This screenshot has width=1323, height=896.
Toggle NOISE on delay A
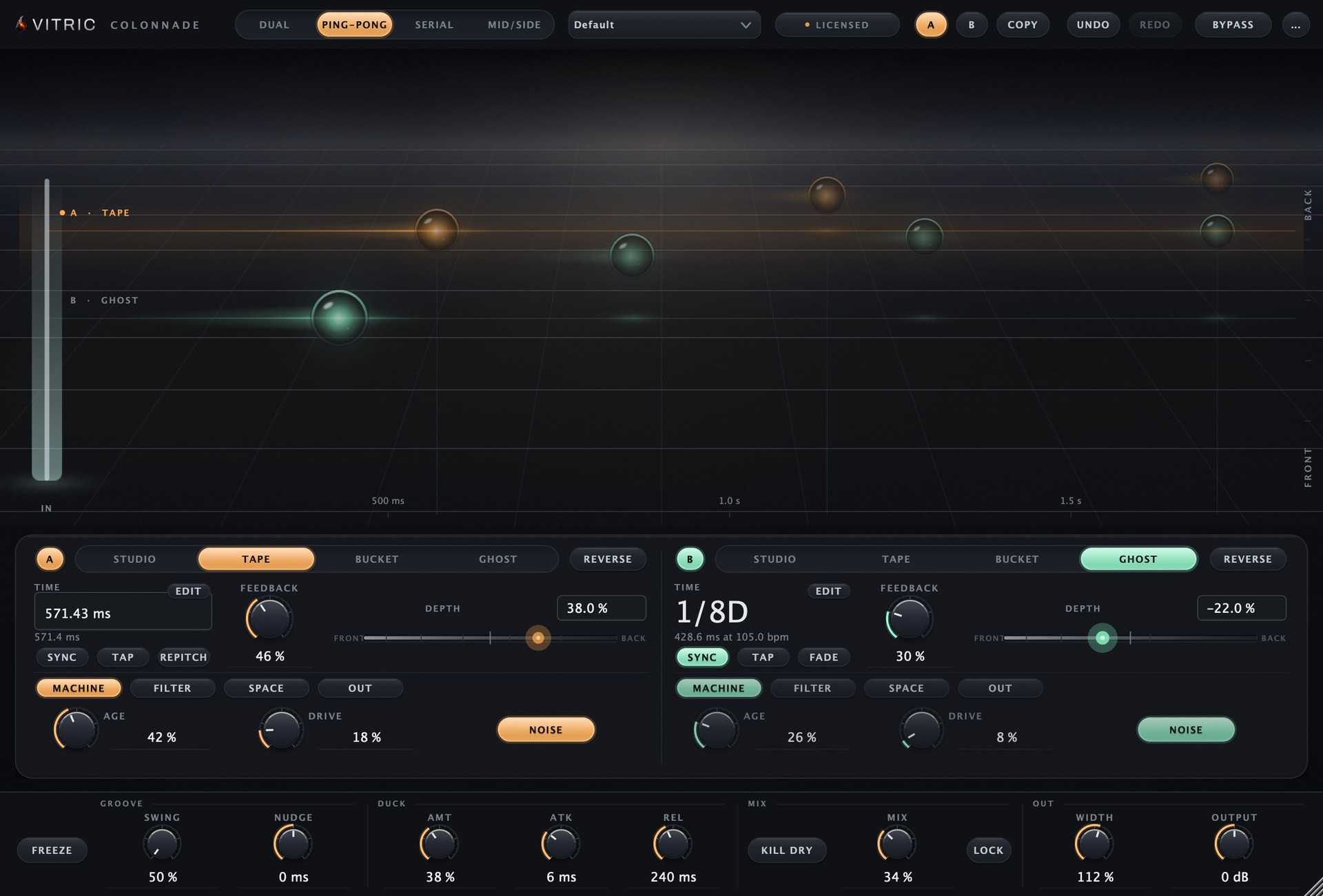(x=546, y=729)
